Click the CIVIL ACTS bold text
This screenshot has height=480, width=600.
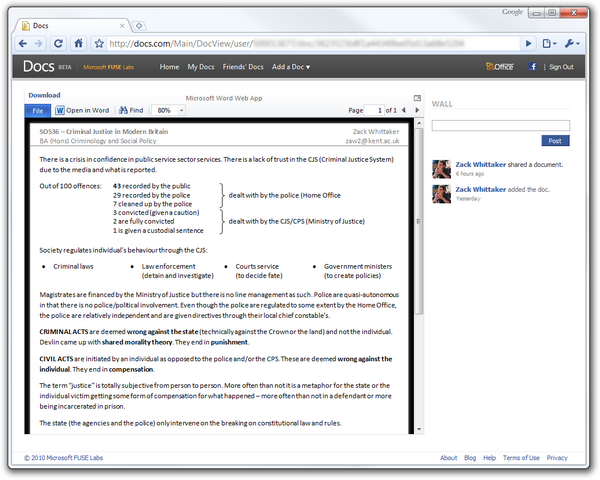click(x=56, y=359)
